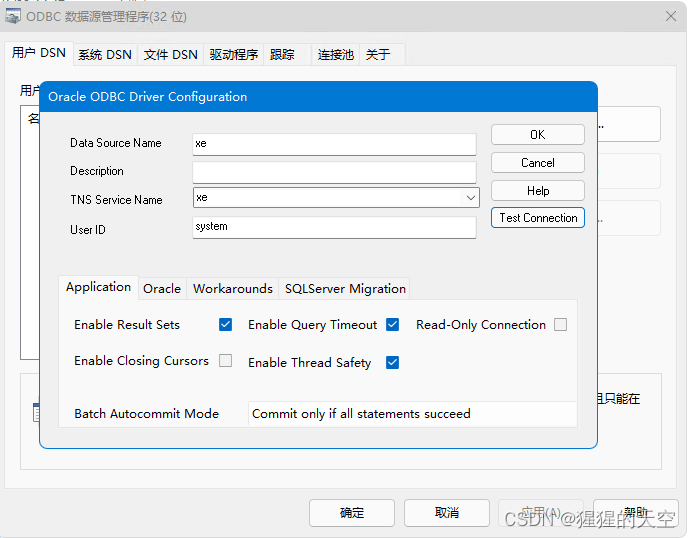Open the 文件 DSN tab

tap(170, 55)
